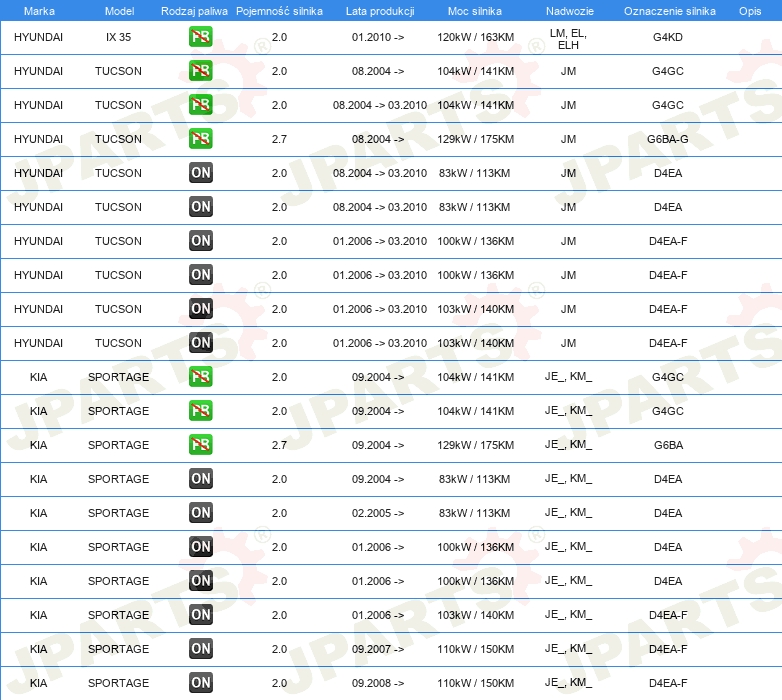Select engine code G6BA in Sportage row
This screenshot has width=782, height=700.
tap(668, 445)
